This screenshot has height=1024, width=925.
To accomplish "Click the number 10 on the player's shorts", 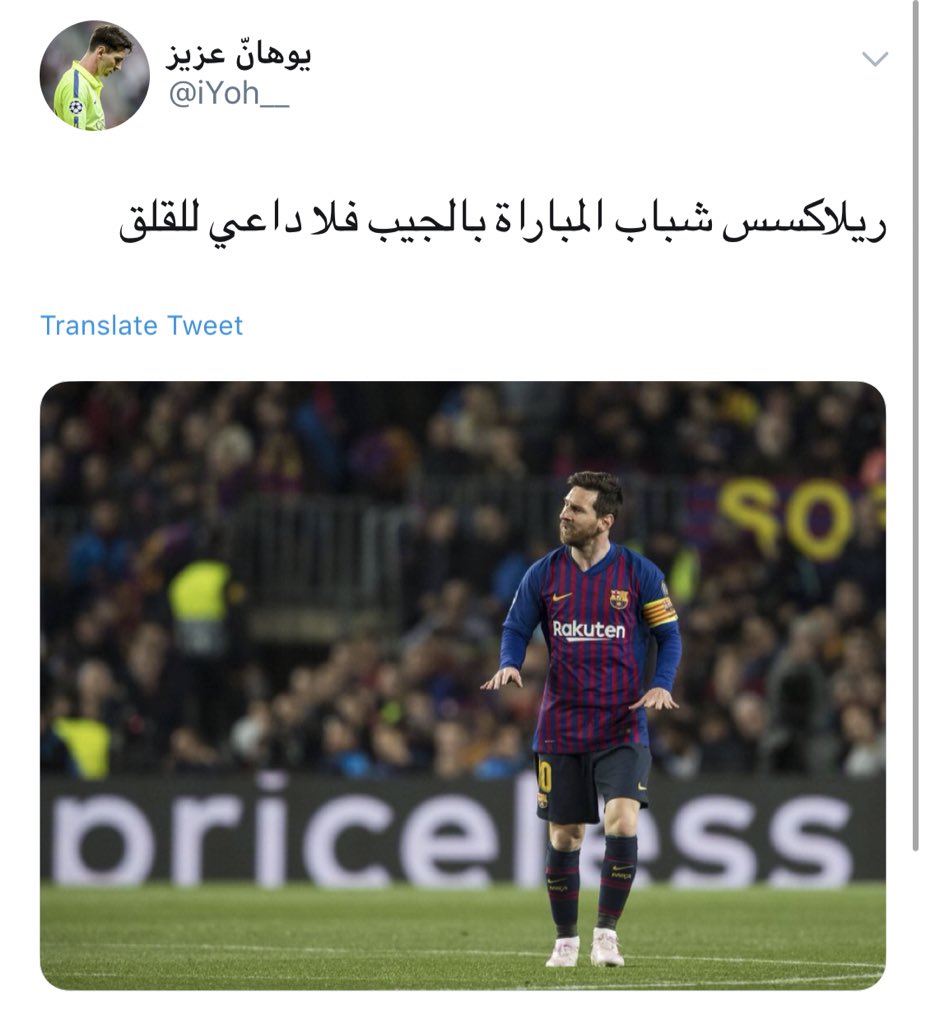I will [544, 776].
